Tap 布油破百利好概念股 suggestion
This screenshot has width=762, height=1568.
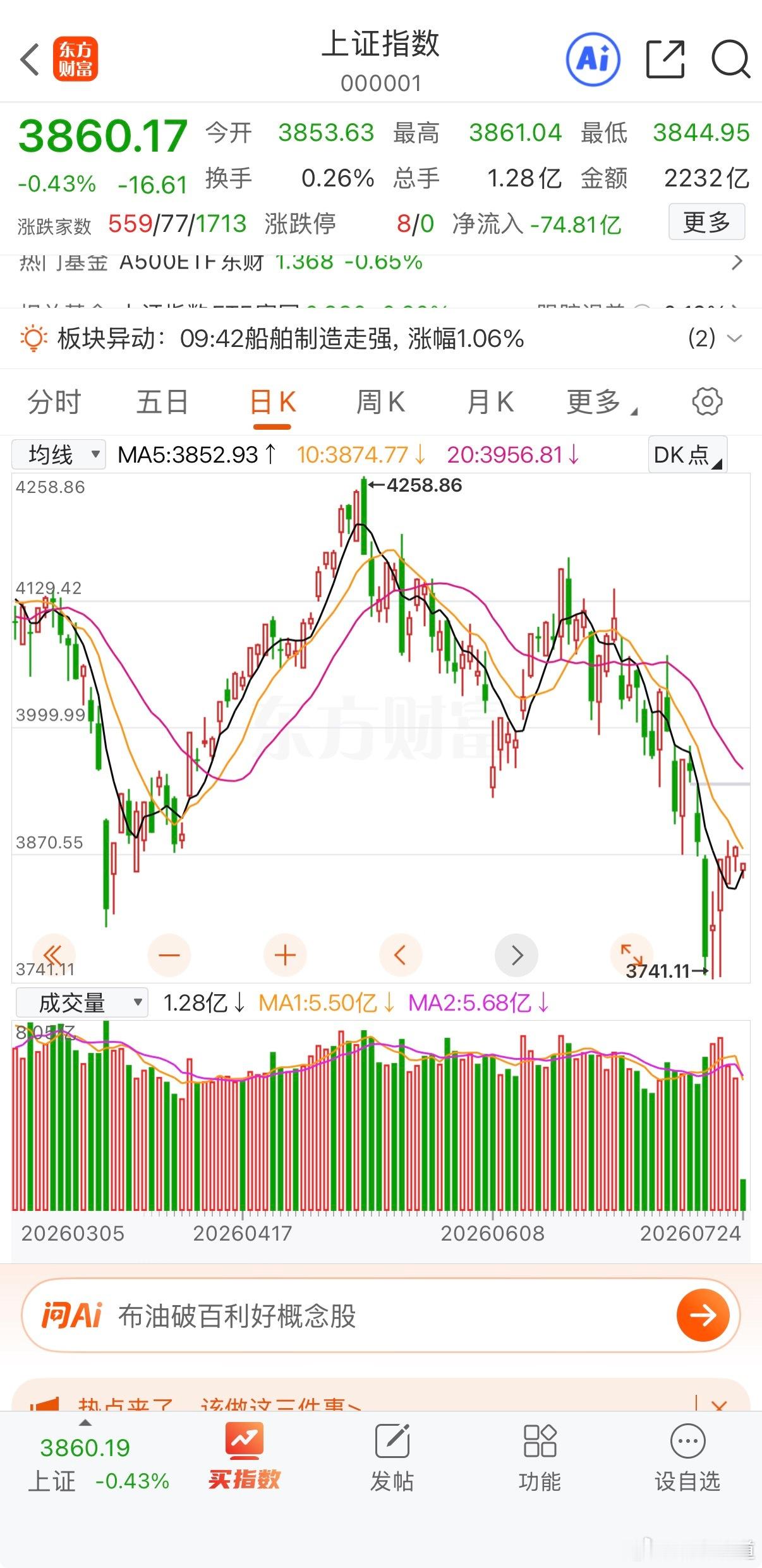coord(237,1316)
